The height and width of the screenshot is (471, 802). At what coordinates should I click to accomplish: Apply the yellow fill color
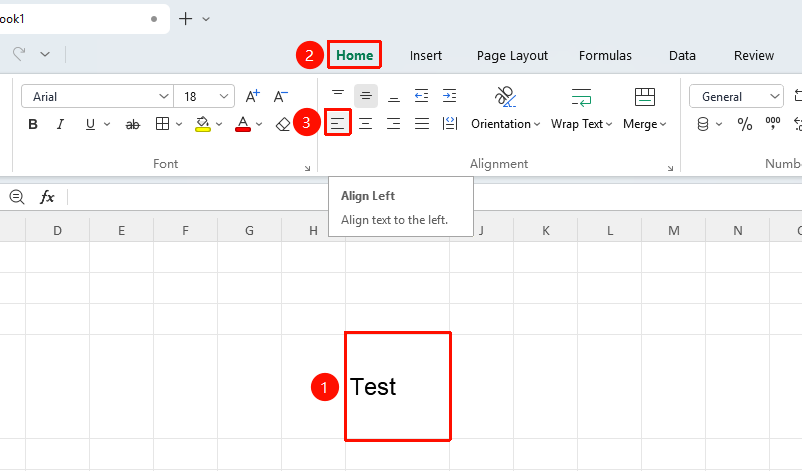(x=203, y=124)
